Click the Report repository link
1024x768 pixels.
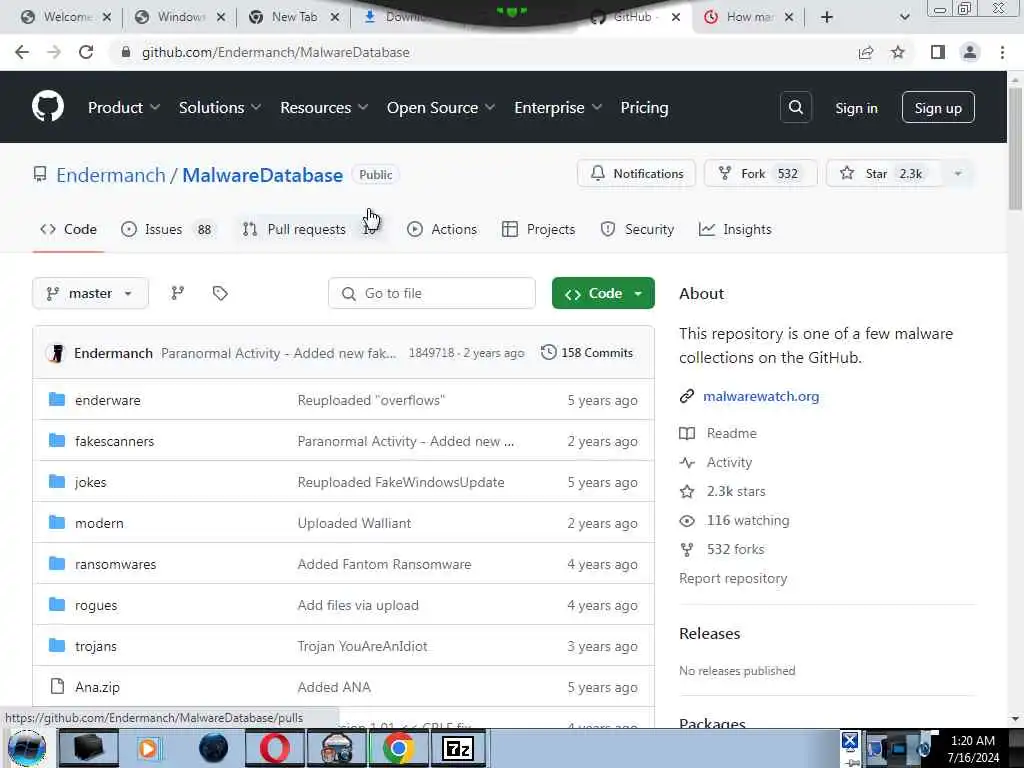(x=733, y=579)
